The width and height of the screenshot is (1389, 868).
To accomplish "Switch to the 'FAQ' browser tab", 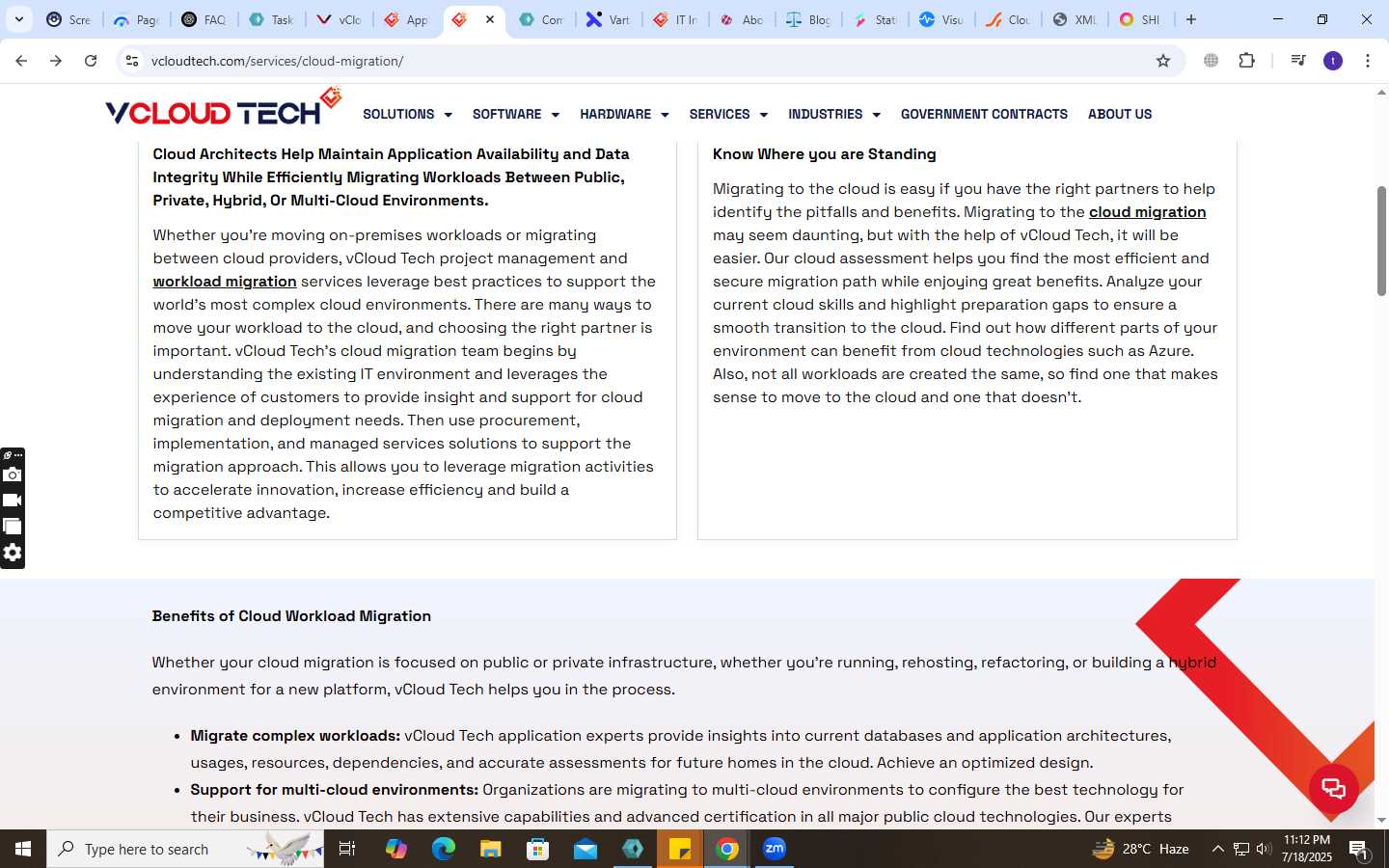I will pos(204,19).
